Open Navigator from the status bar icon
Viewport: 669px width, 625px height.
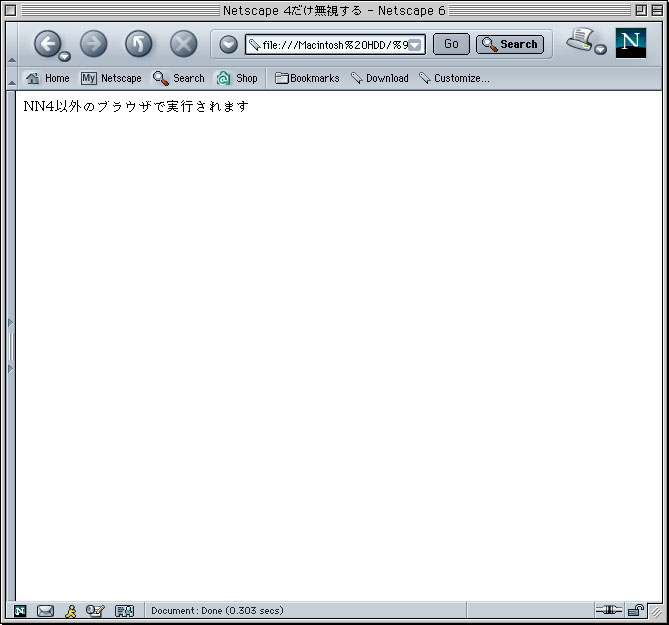point(20,611)
